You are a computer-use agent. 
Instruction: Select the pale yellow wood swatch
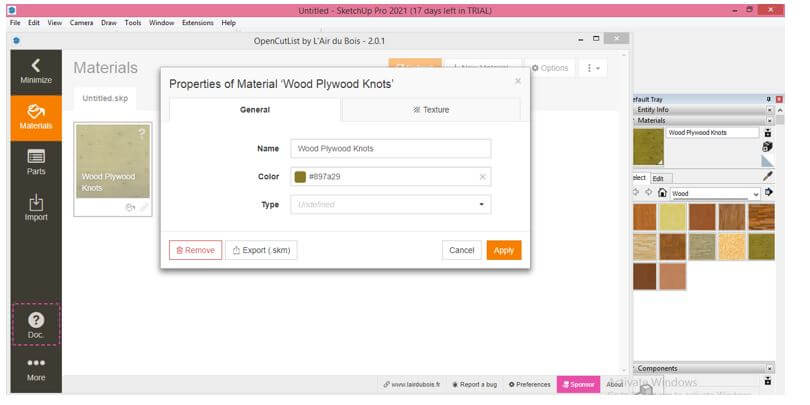[673, 217]
